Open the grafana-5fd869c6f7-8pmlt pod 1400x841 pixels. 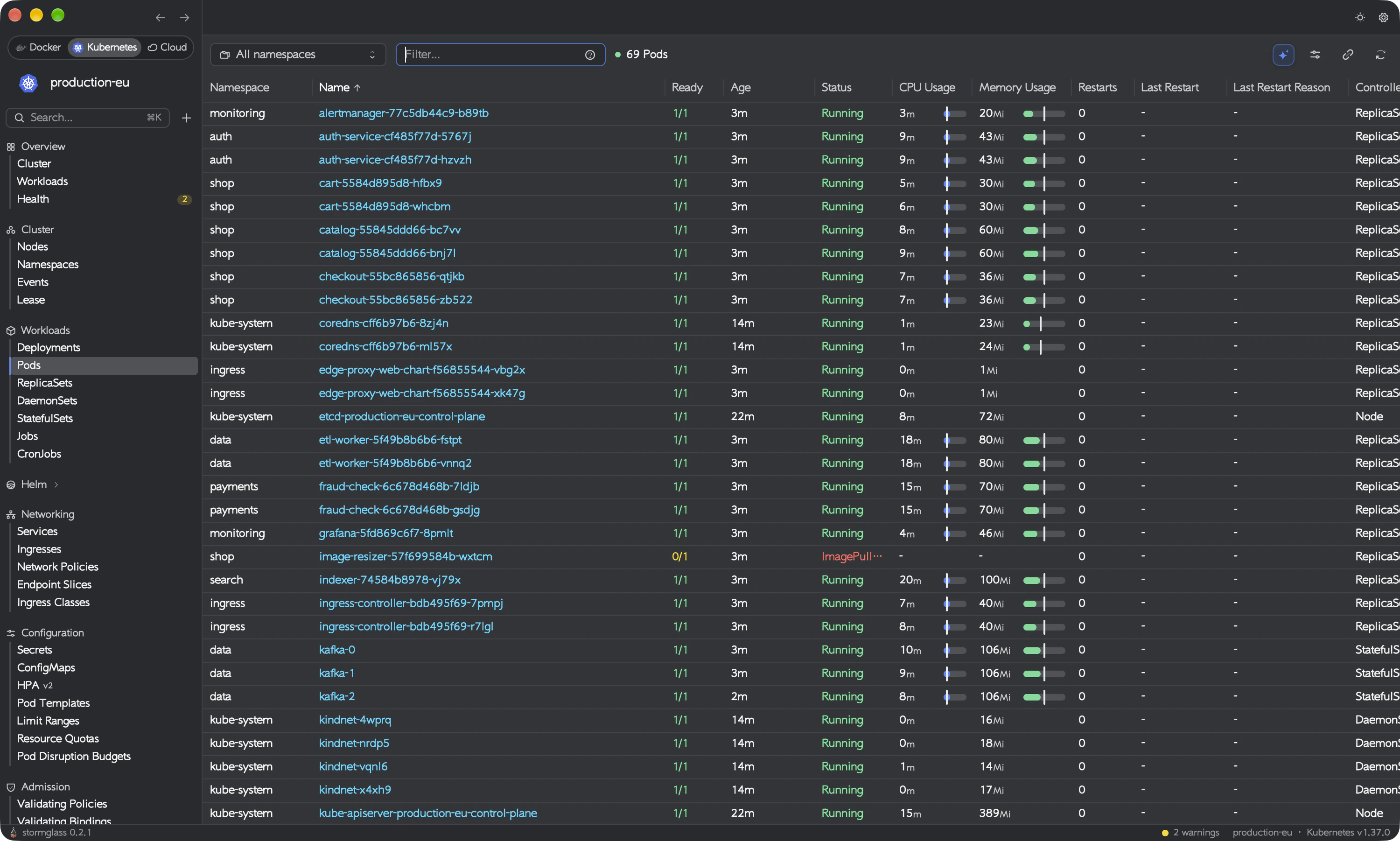386,533
